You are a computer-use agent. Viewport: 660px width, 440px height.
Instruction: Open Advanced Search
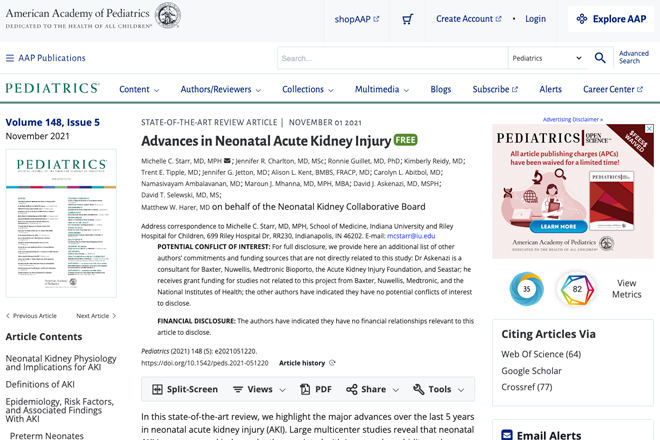click(633, 57)
